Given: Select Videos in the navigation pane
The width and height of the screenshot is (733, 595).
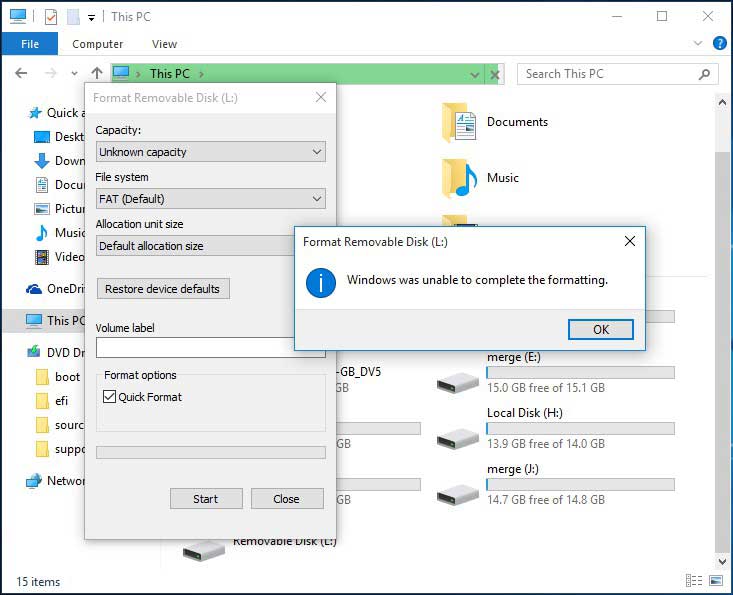Looking at the screenshot, I should (x=59, y=257).
